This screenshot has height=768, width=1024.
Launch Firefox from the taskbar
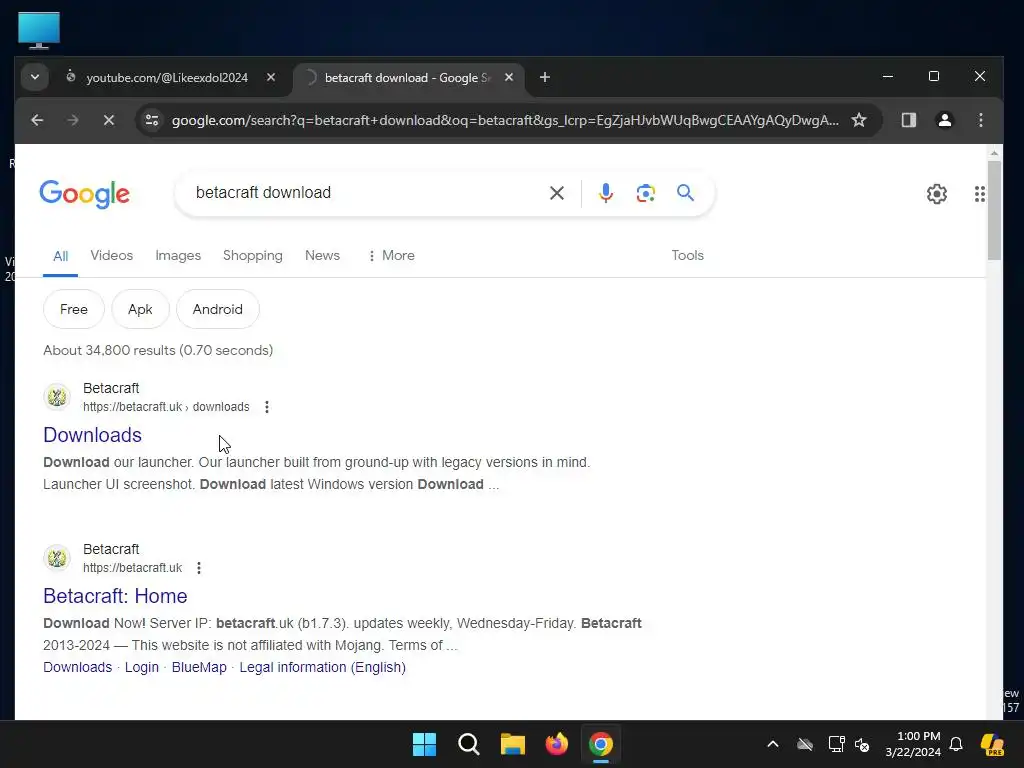click(x=556, y=744)
